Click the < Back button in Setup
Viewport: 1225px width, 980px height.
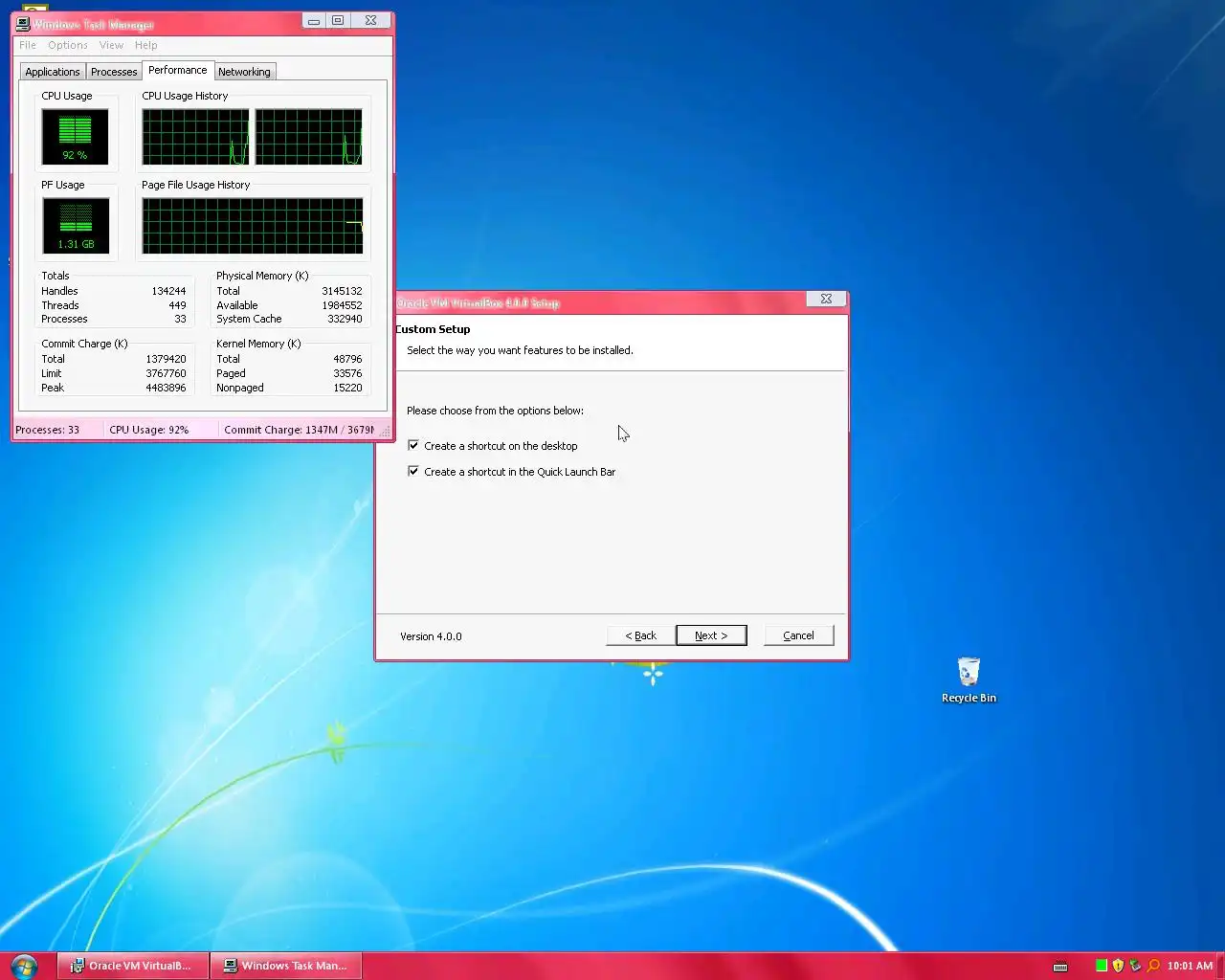(x=641, y=635)
